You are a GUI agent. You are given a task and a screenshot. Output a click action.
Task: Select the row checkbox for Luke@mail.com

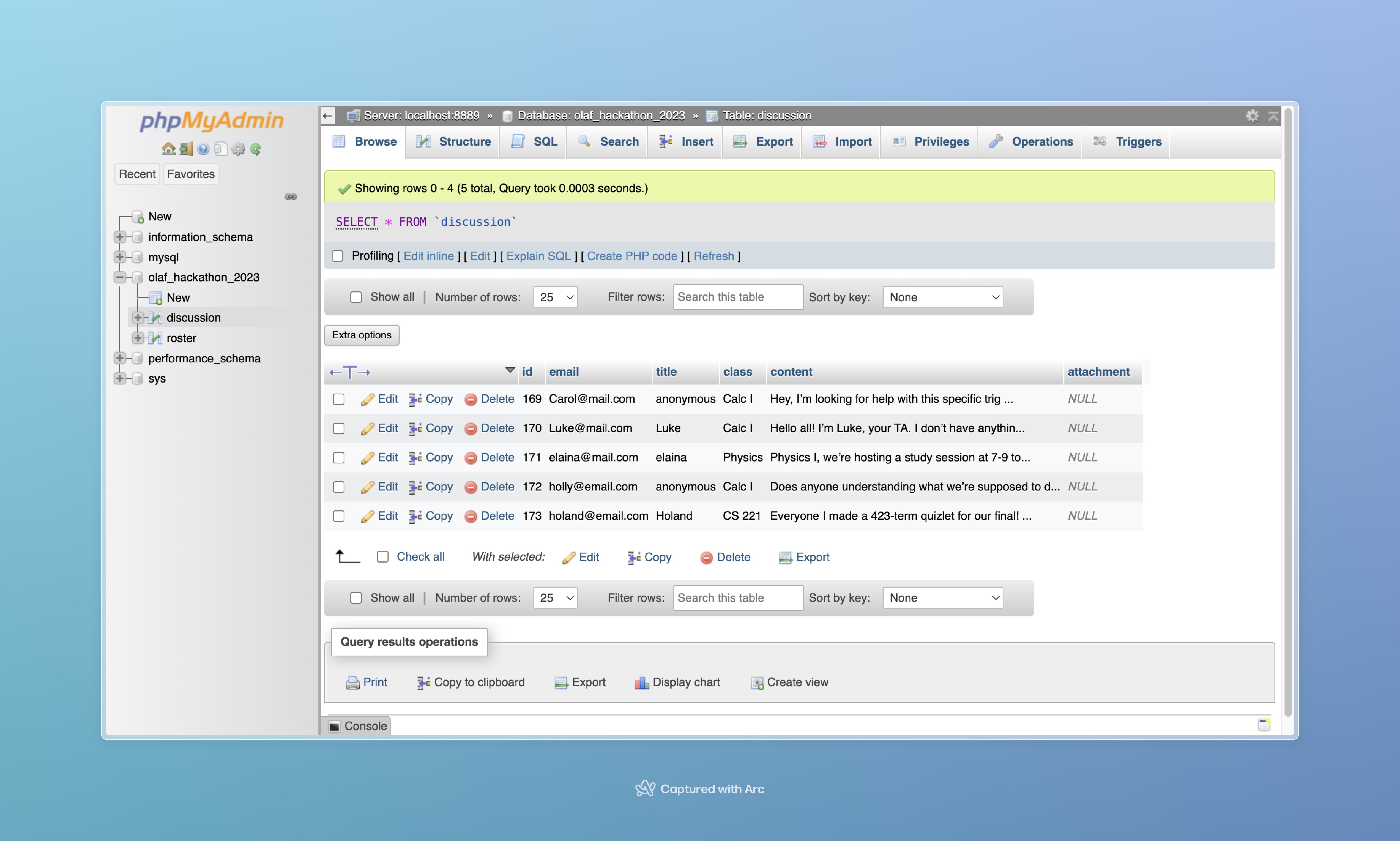[339, 428]
